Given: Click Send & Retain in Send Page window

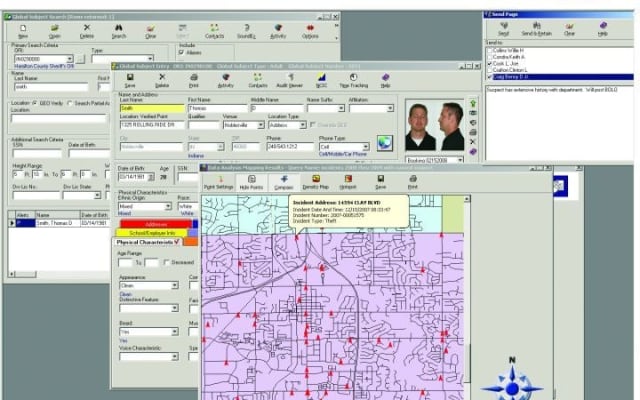Looking at the screenshot, I should [538, 30].
